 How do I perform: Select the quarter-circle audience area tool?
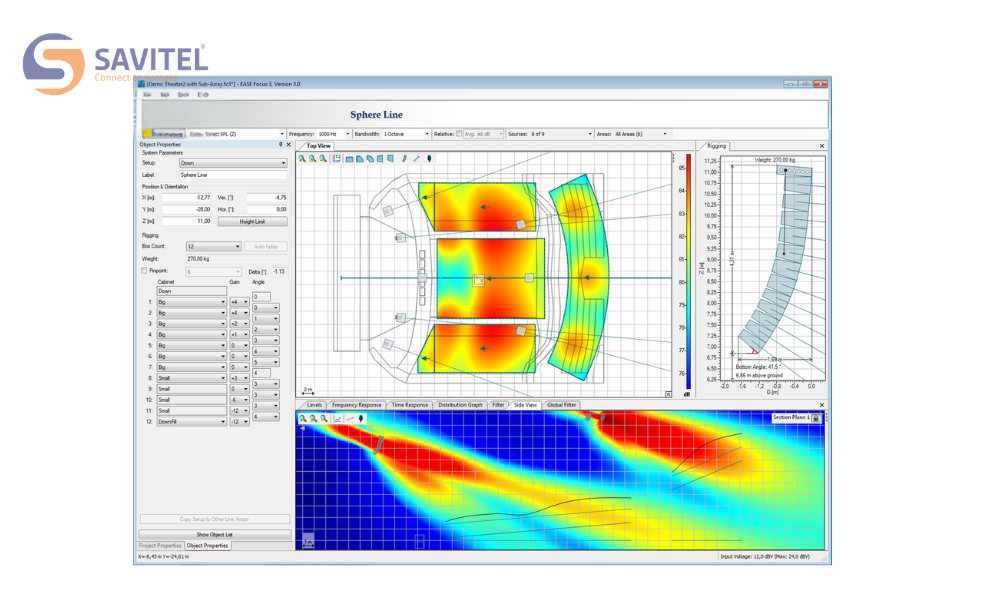coord(360,159)
